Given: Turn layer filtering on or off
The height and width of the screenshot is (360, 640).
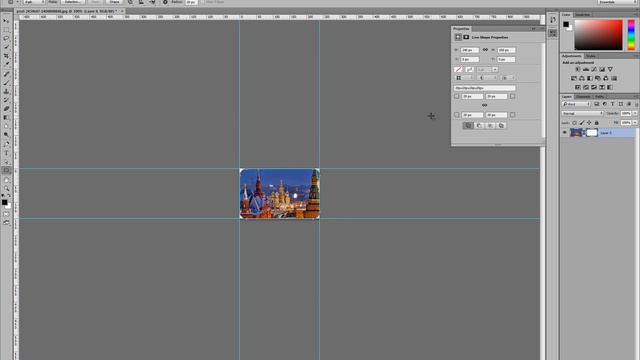Looking at the screenshot, I should click(636, 104).
